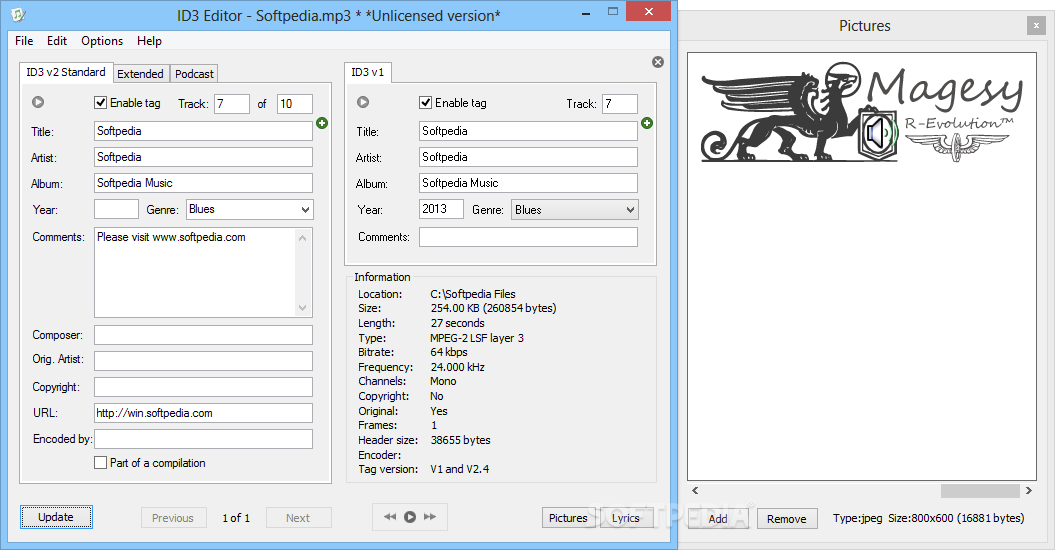Click the ID3 v2 Album field

tap(203, 183)
